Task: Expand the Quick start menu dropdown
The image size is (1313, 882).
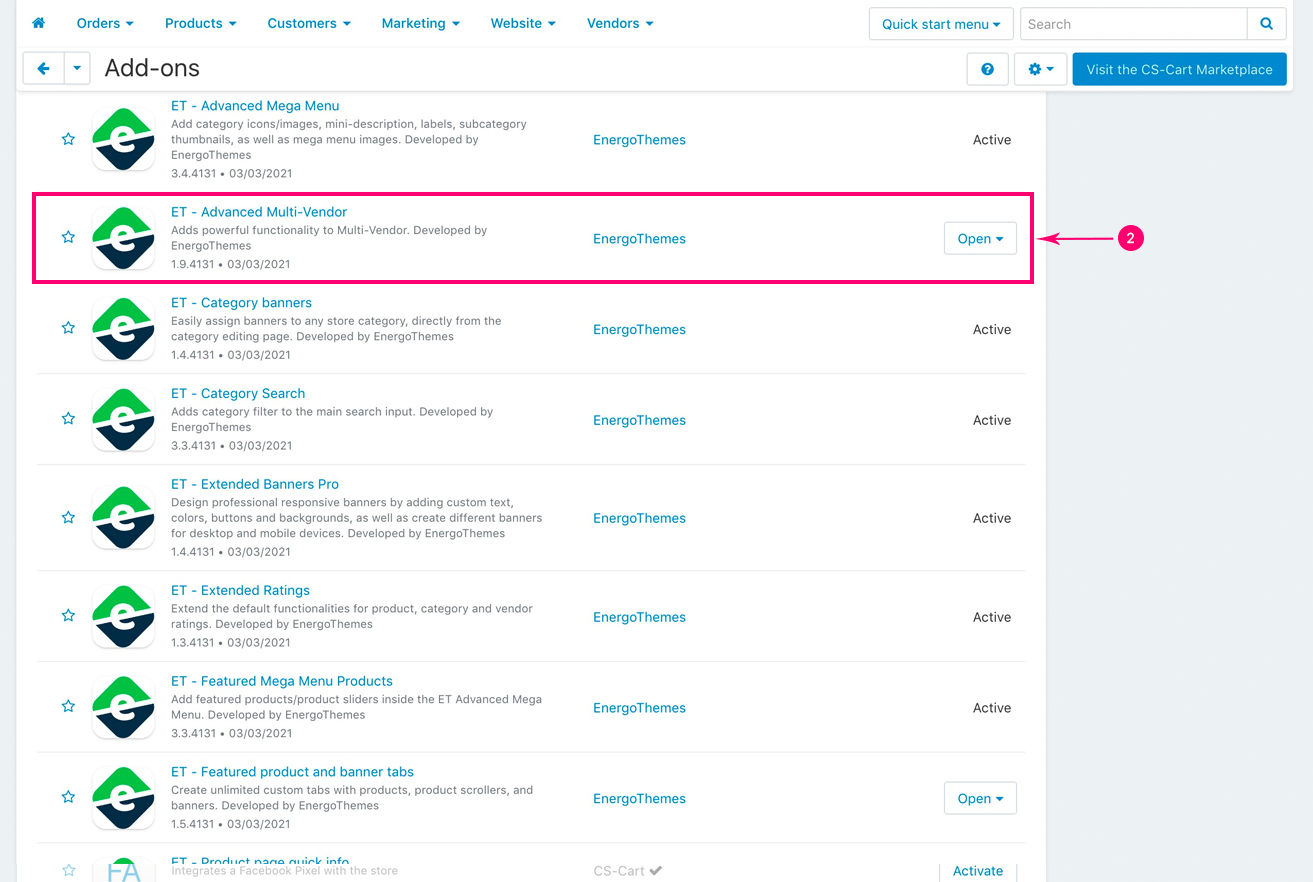Action: coord(941,24)
